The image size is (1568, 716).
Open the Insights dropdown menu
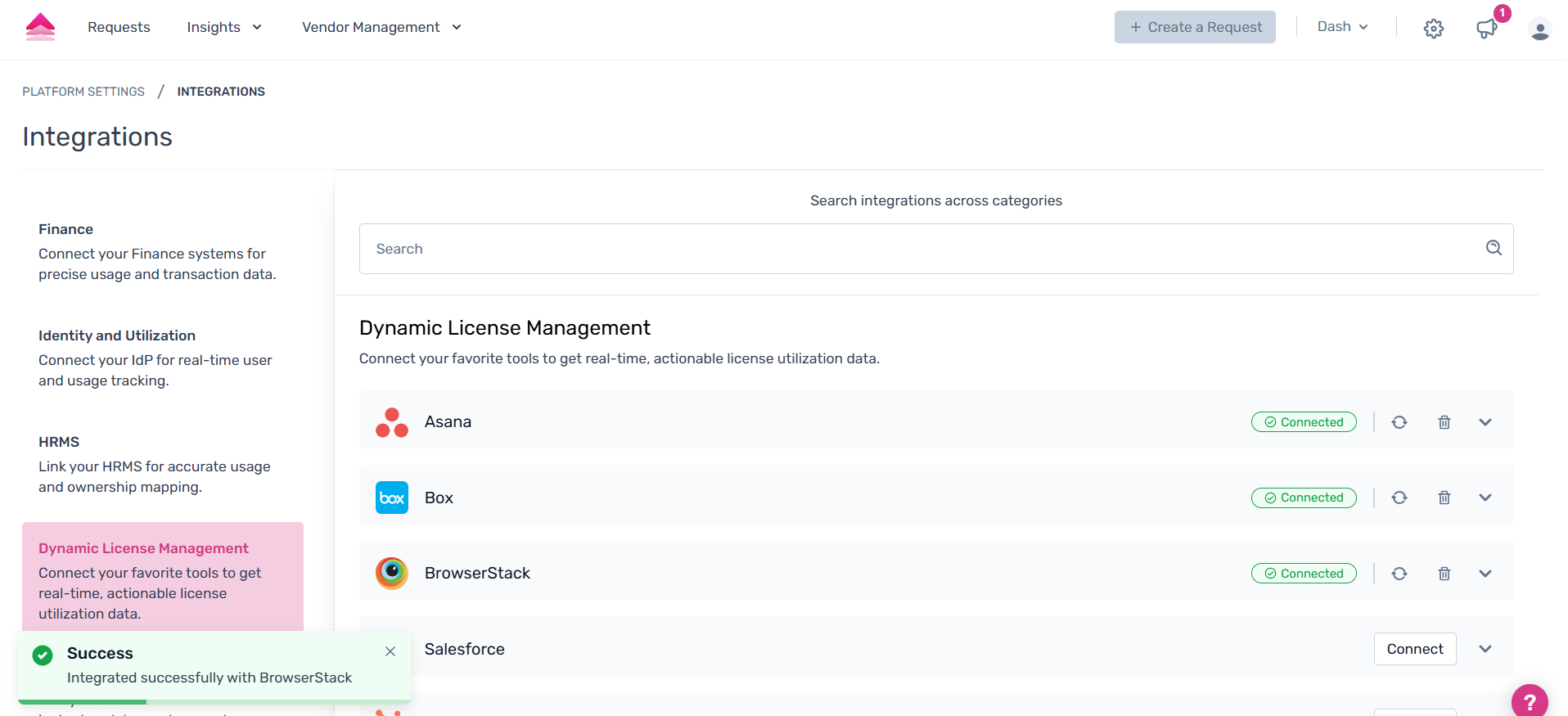(224, 27)
